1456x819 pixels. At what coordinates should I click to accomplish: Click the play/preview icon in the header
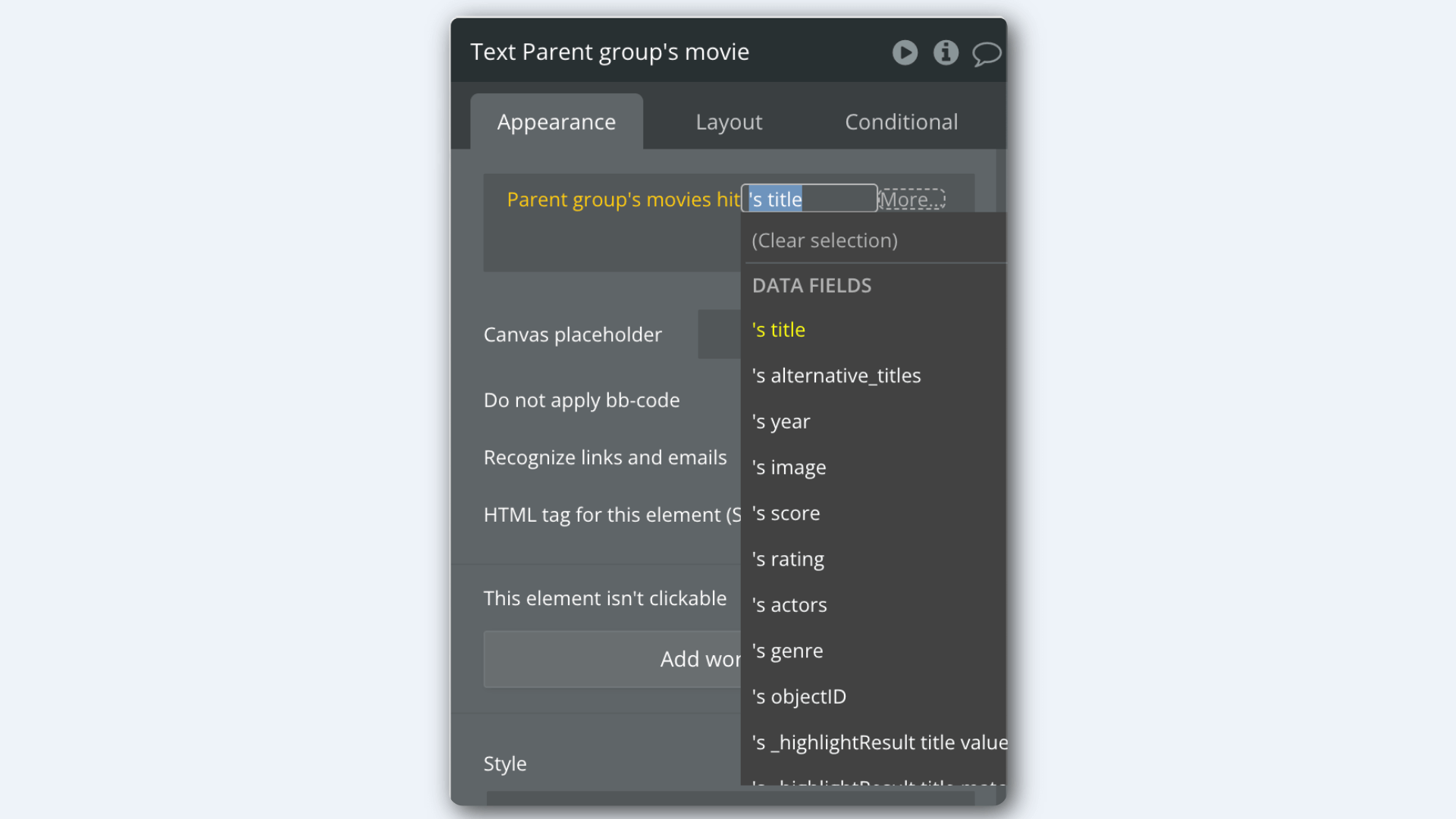pos(905,52)
